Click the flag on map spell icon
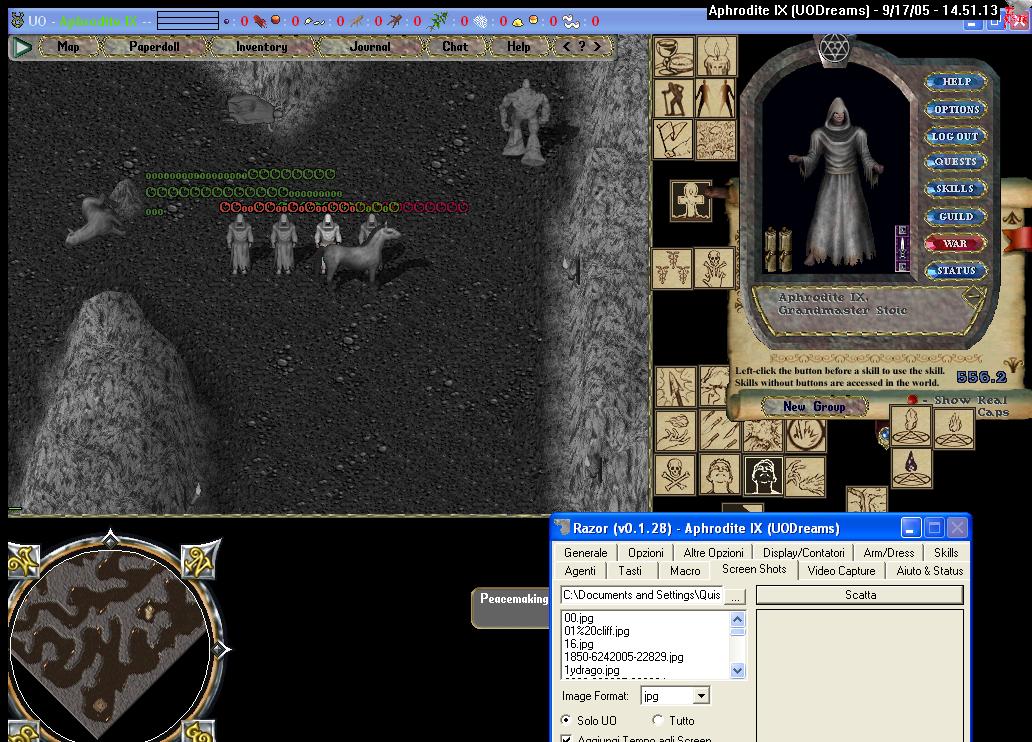The image size is (1032, 742). (x=673, y=140)
